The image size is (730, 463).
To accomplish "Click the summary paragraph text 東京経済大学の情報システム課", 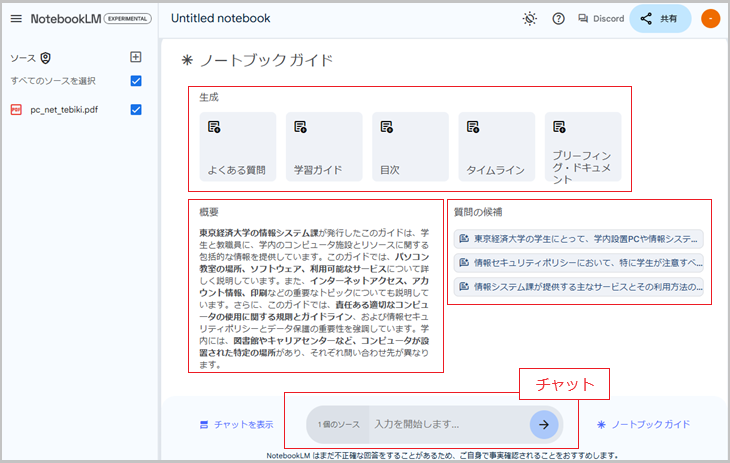I will pyautogui.click(x=259, y=233).
